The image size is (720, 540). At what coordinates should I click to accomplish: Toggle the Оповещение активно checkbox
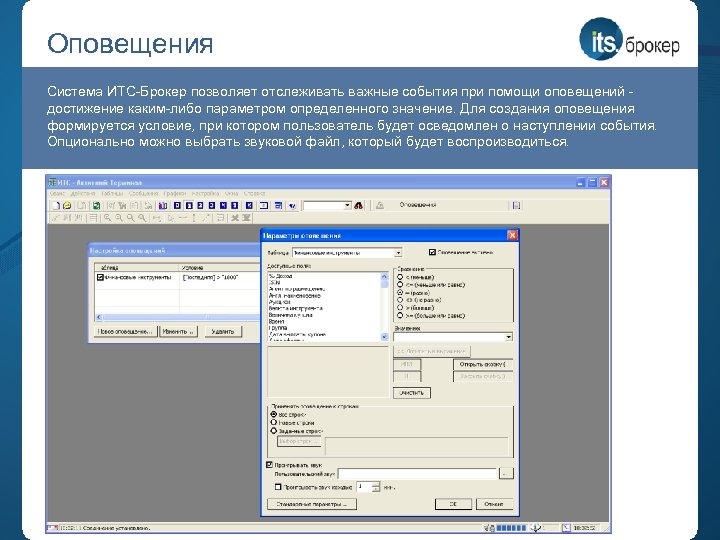[x=432, y=252]
